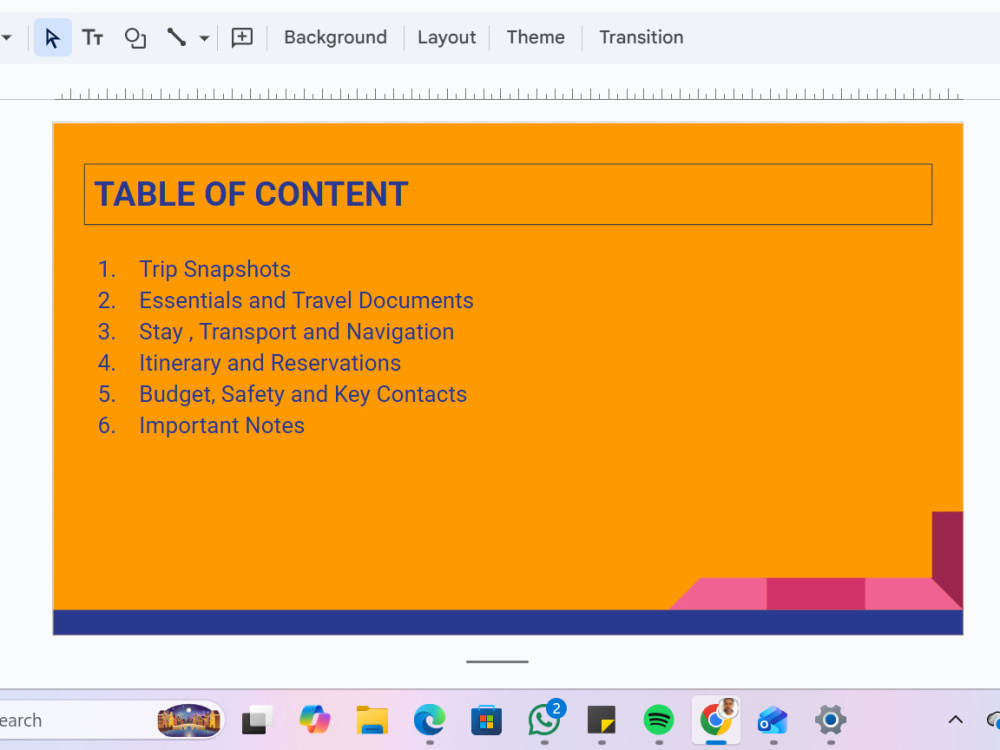The width and height of the screenshot is (1000, 750).
Task: Open Spotify from the taskbar
Action: click(x=659, y=720)
